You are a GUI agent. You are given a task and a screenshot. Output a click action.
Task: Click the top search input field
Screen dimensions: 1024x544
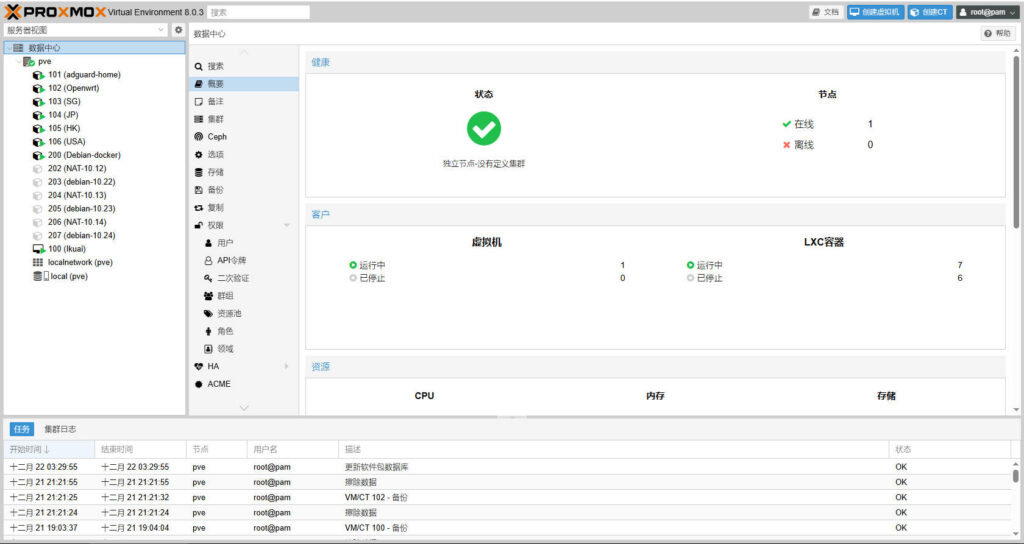click(x=258, y=12)
